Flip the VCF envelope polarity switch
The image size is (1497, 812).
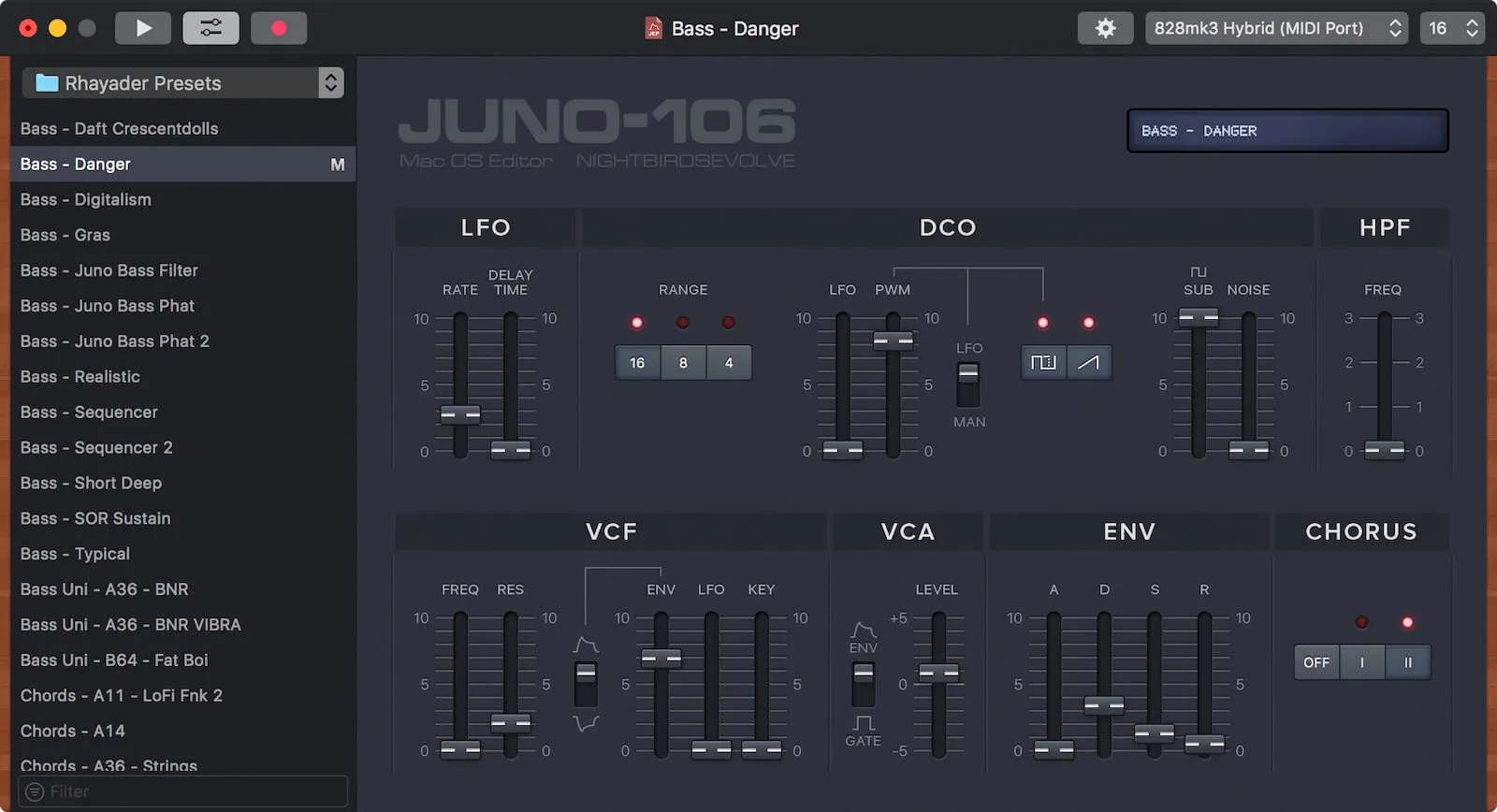click(586, 684)
